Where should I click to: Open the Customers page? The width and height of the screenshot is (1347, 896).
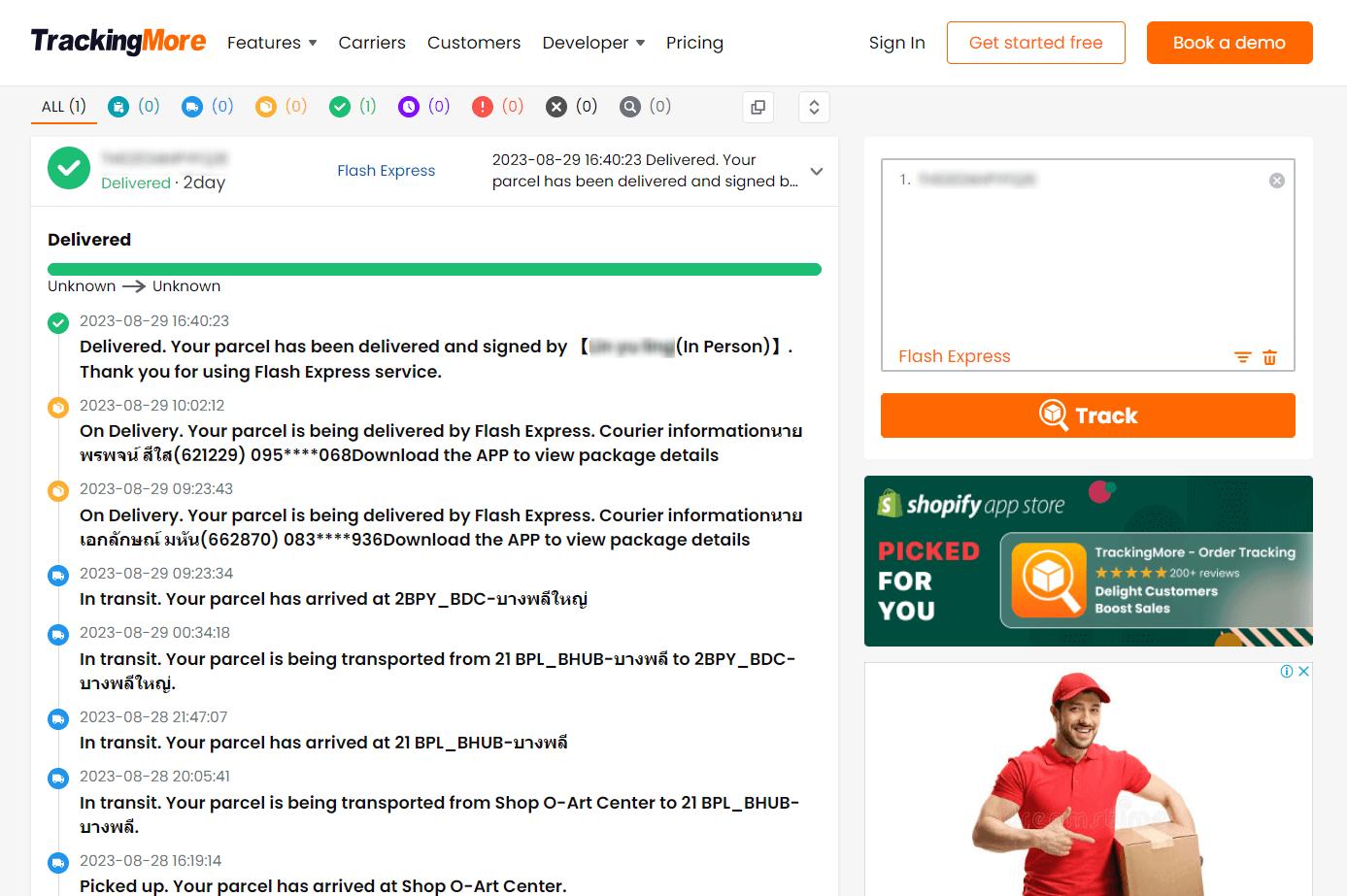pyautogui.click(x=474, y=43)
